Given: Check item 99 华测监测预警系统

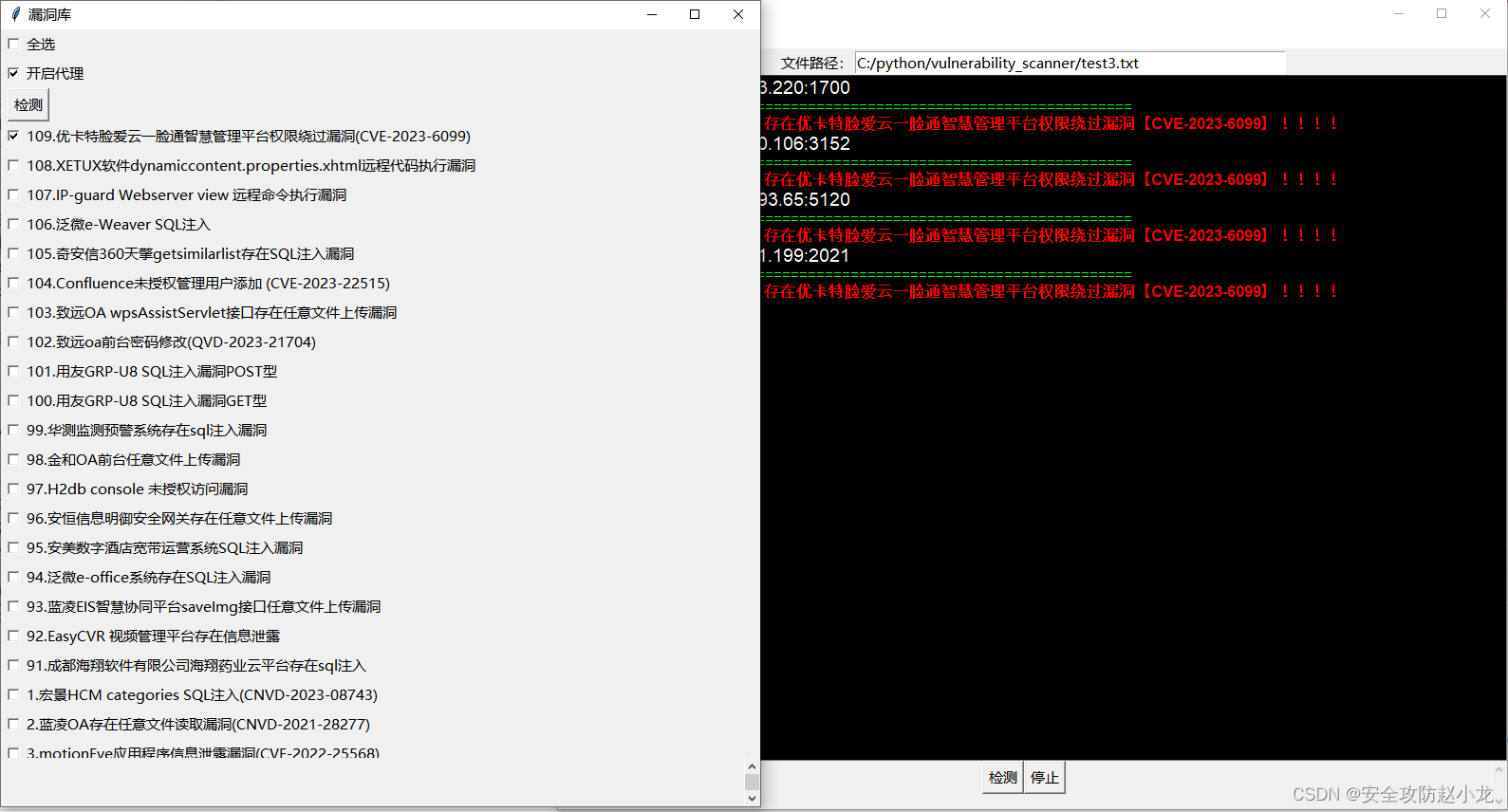Looking at the screenshot, I should pyautogui.click(x=13, y=430).
